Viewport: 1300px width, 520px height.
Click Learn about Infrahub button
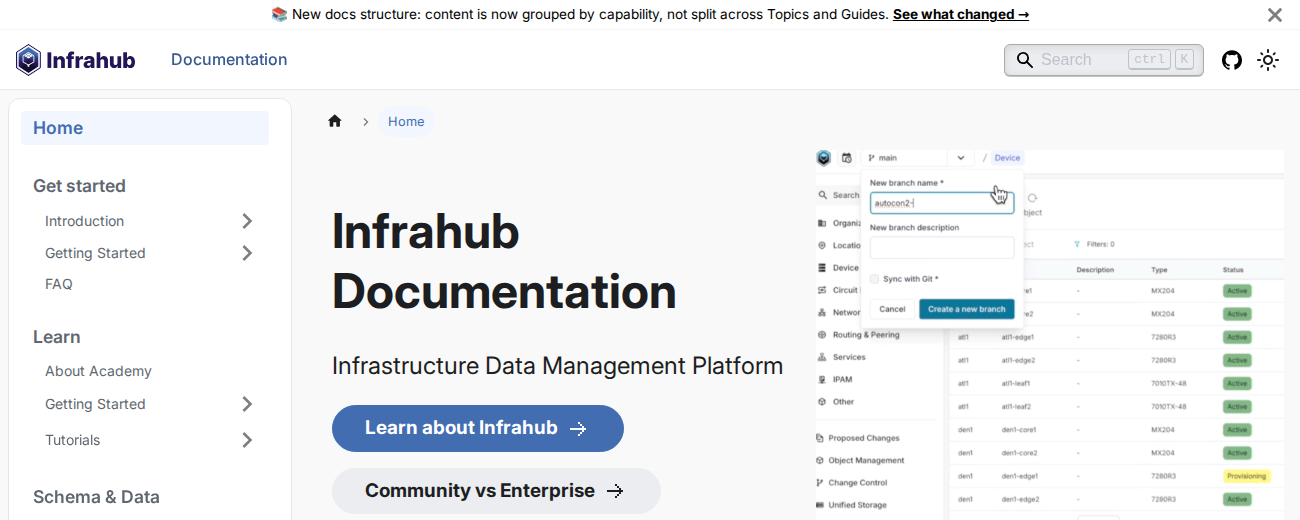[x=478, y=428]
